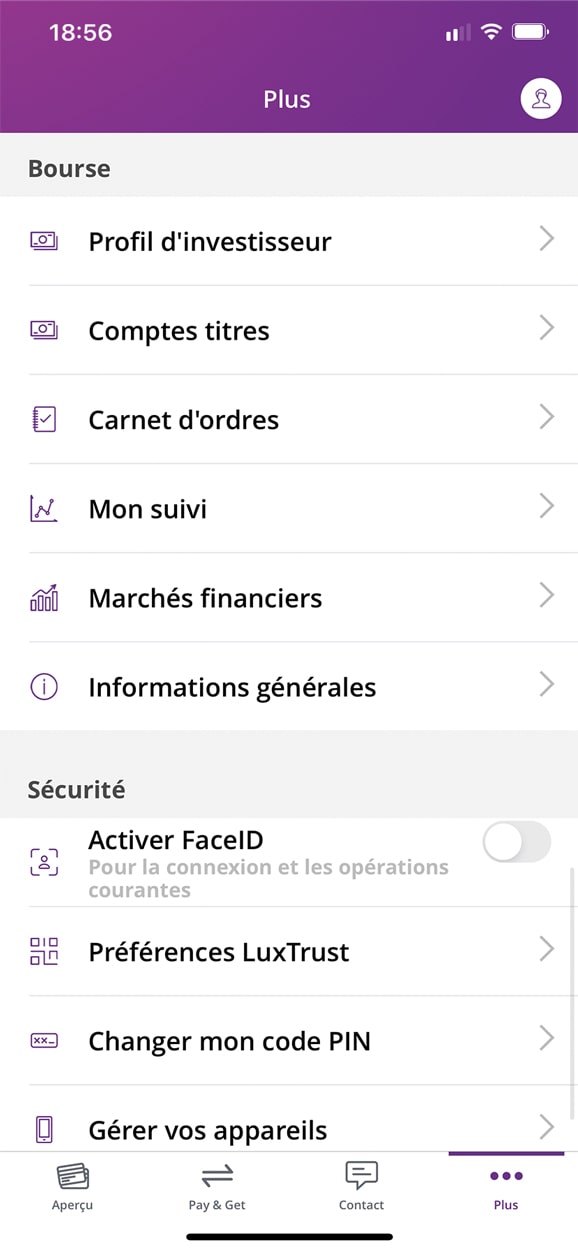
Task: Open Marchés financiers via right chevron
Action: click(x=547, y=596)
